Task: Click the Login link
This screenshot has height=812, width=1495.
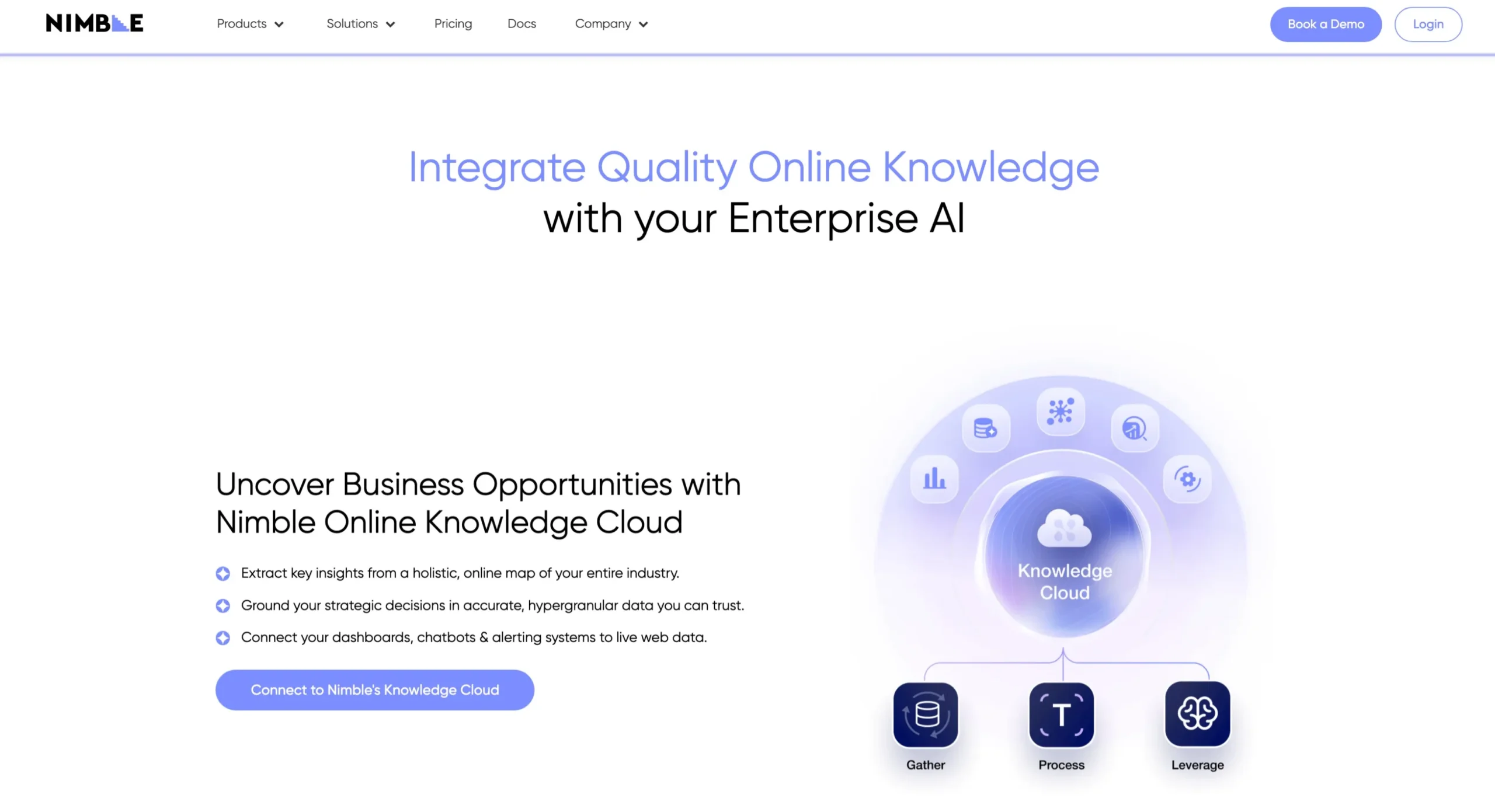Action: click(x=1428, y=24)
